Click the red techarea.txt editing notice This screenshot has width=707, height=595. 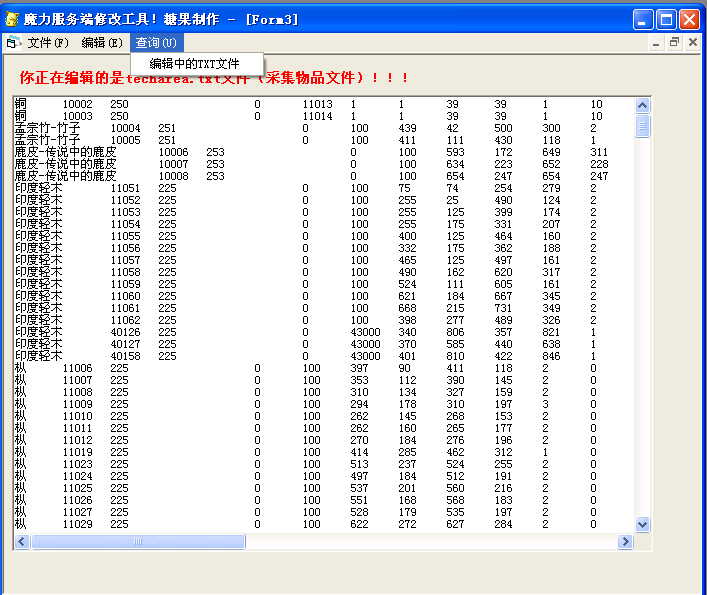[x=214, y=78]
